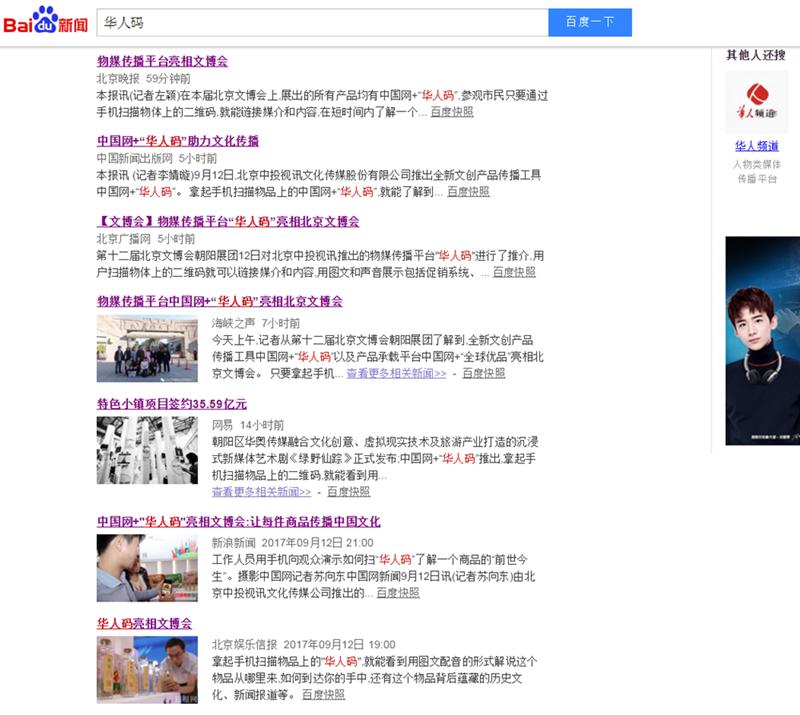The height and width of the screenshot is (715, 800).
Task: Open headline 中国网+"华人码"亮相文博会:让每件商品传播中国文化
Action: 239,521
